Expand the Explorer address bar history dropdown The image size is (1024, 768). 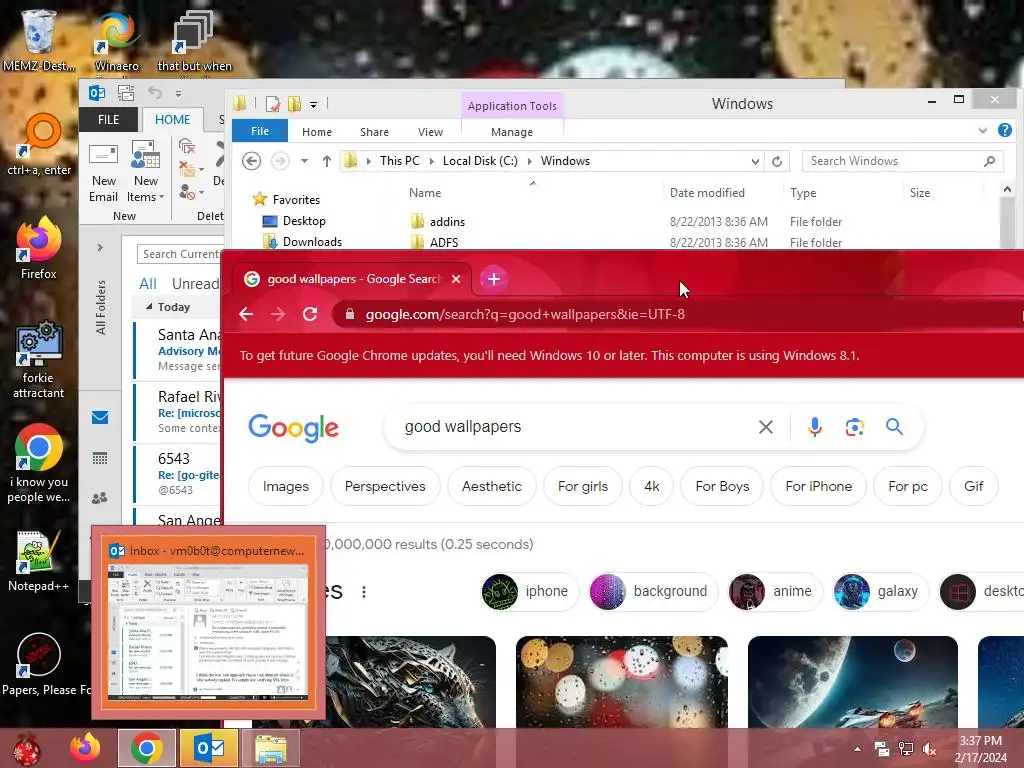click(x=755, y=161)
